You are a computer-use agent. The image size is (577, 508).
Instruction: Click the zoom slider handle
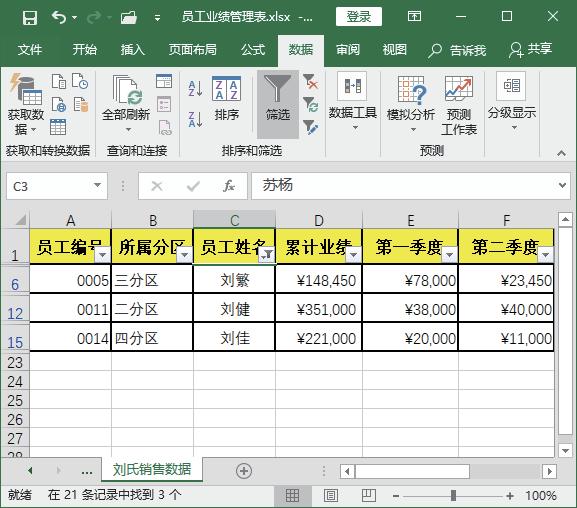coord(453,496)
